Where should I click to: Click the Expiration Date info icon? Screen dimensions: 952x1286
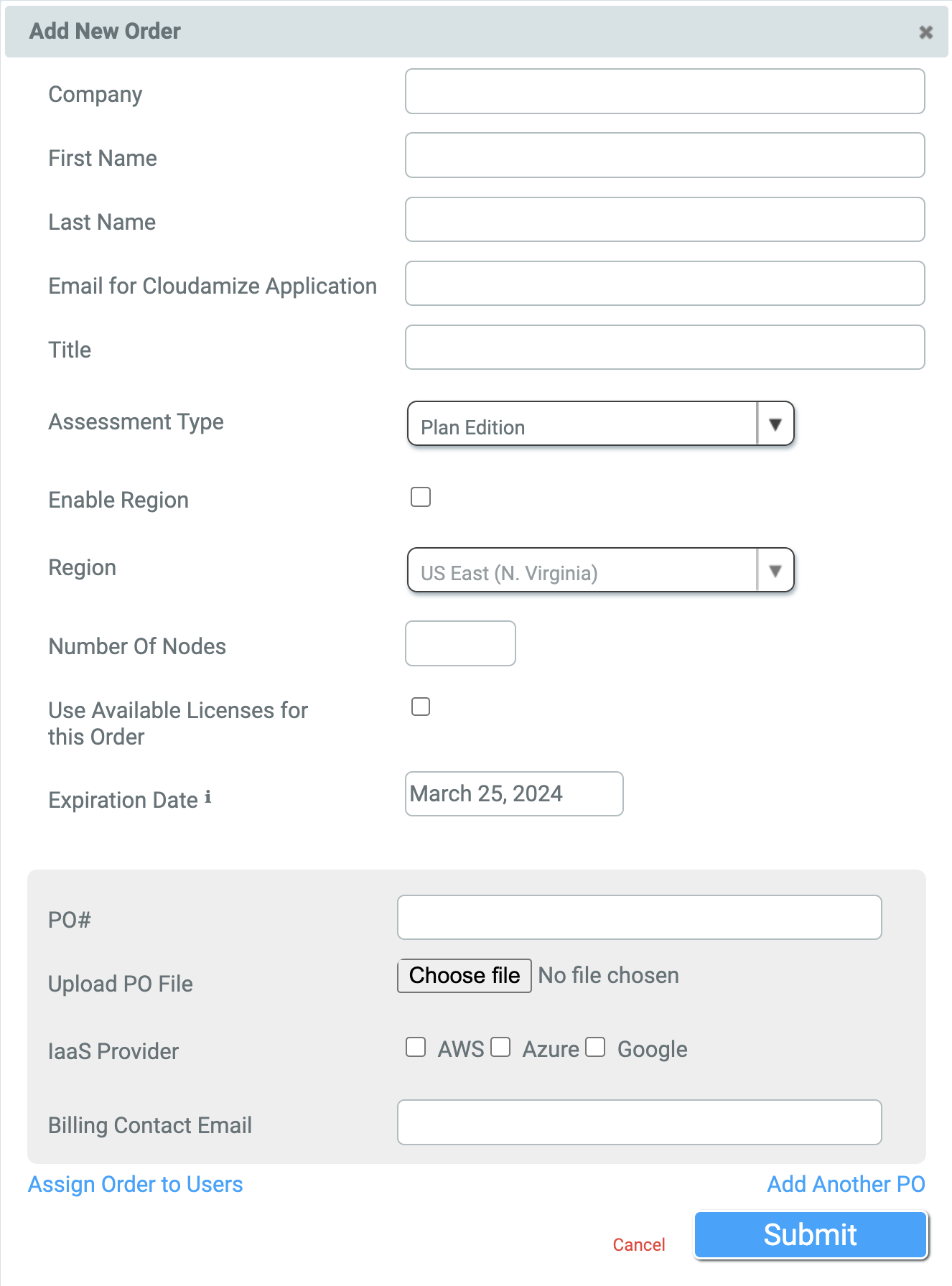coord(207,797)
